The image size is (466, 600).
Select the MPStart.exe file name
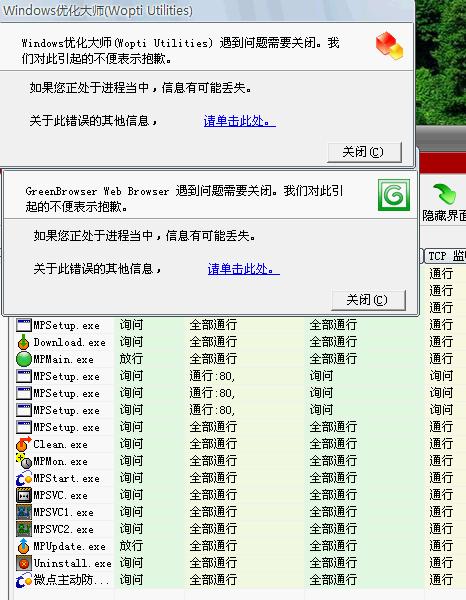tap(67, 478)
